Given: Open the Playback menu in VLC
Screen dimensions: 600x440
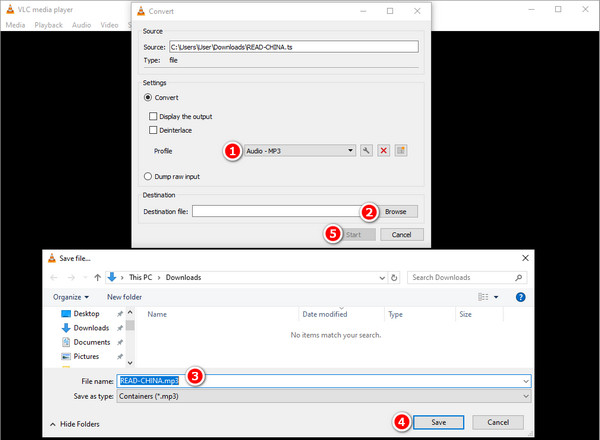Looking at the screenshot, I should 48,25.
